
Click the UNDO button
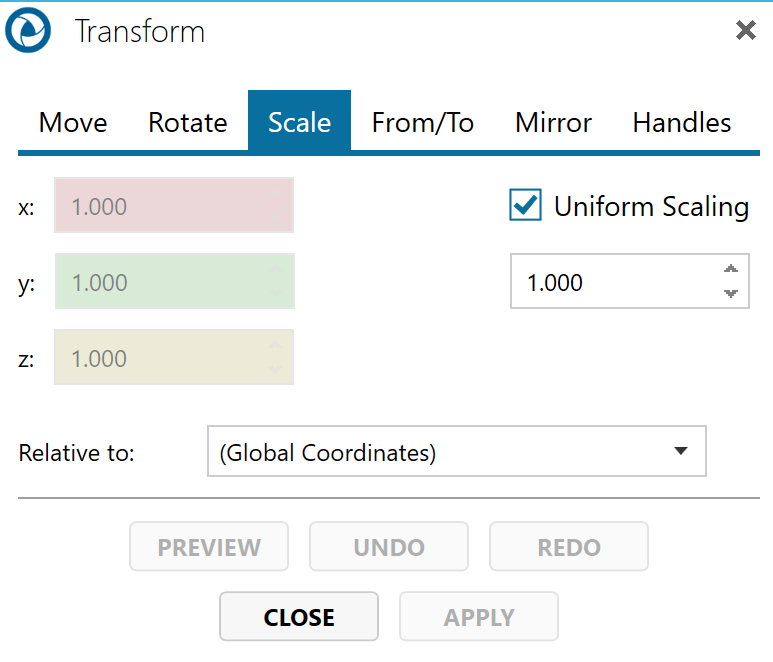[389, 547]
